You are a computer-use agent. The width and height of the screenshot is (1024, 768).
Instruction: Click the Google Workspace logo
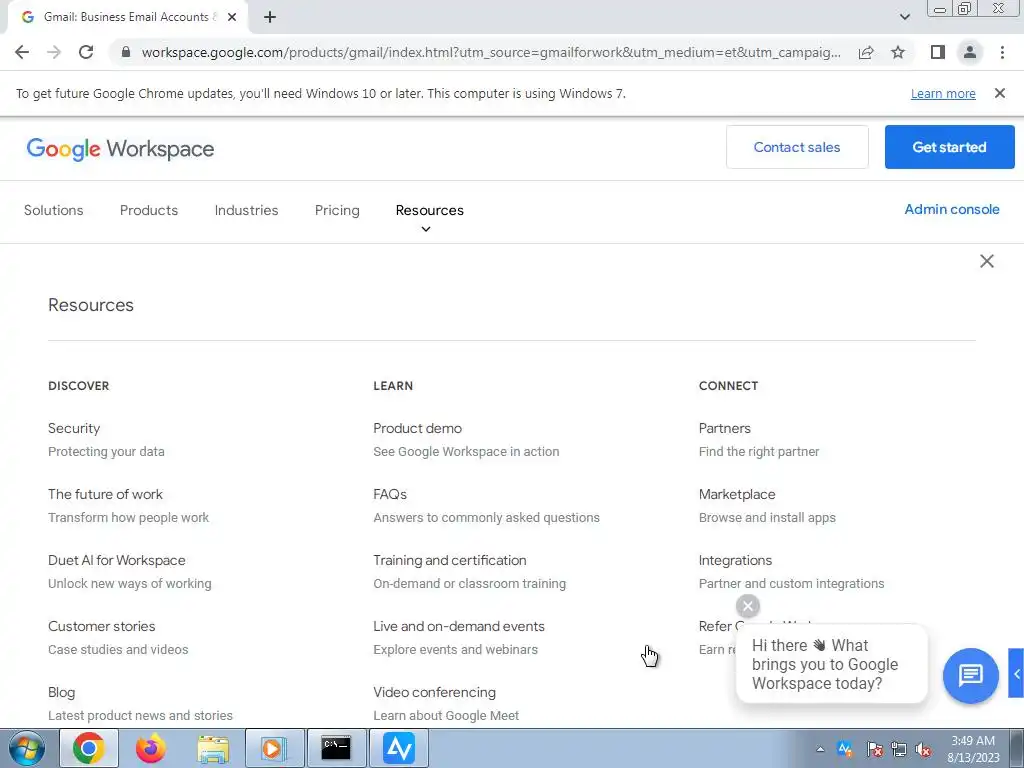pyautogui.click(x=120, y=149)
